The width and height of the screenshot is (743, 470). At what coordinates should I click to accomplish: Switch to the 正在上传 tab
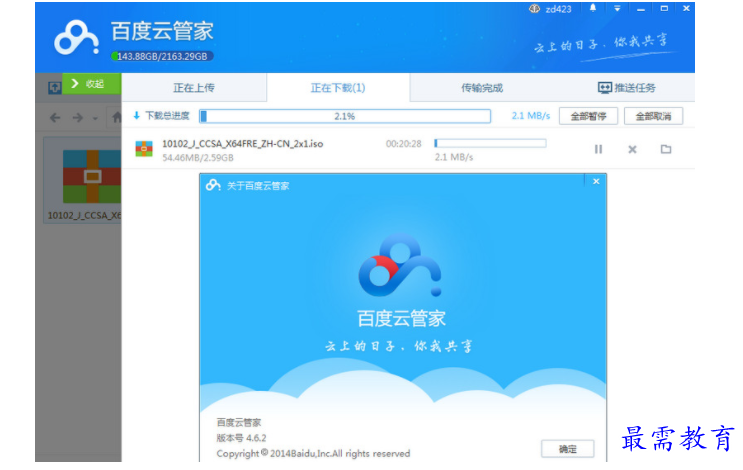(194, 88)
